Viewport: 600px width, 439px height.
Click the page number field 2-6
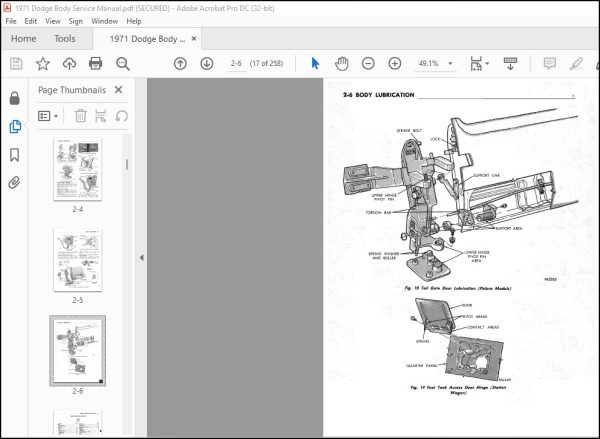click(236, 64)
